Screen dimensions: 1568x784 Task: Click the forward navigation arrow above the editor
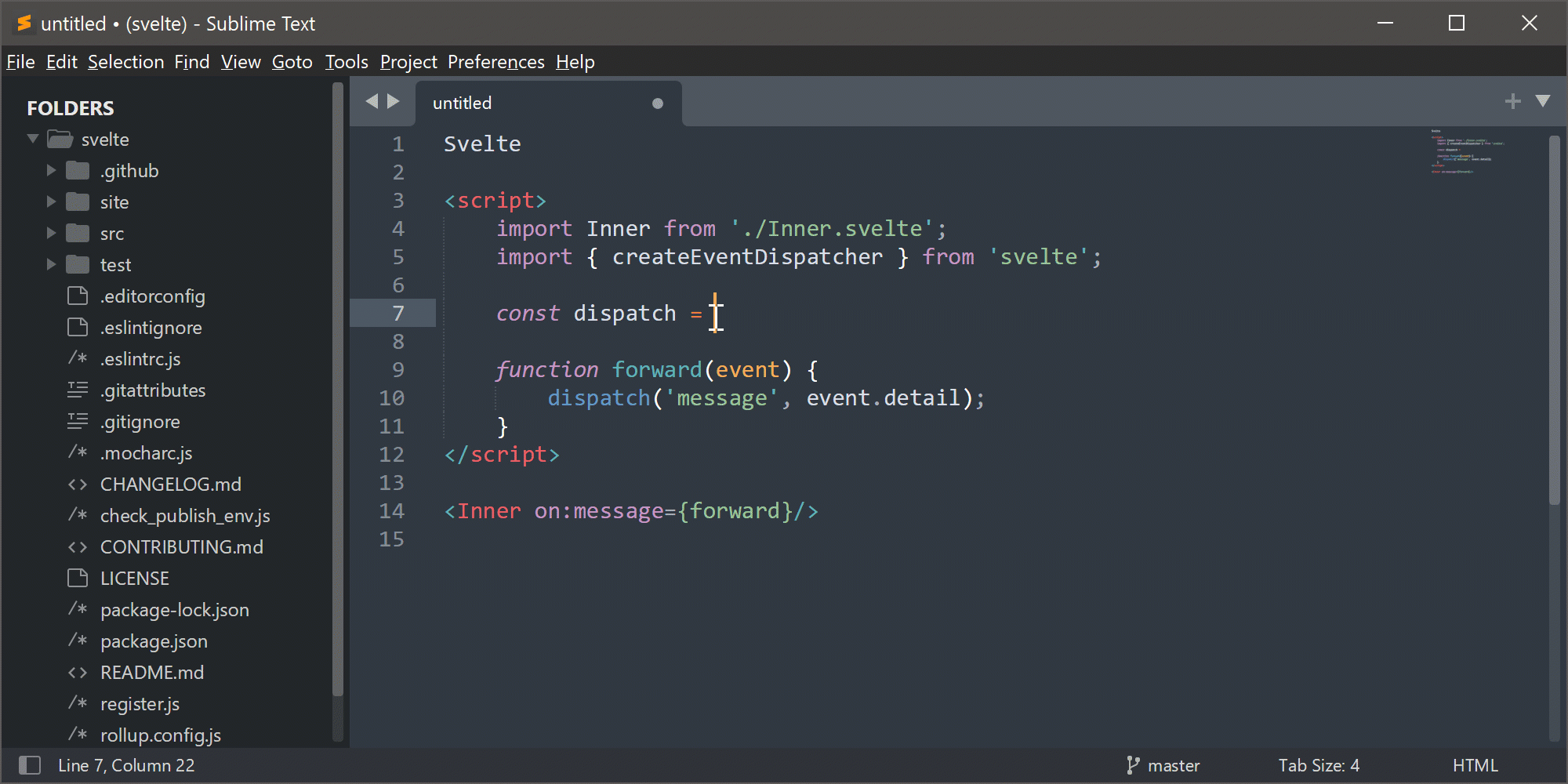tap(393, 101)
